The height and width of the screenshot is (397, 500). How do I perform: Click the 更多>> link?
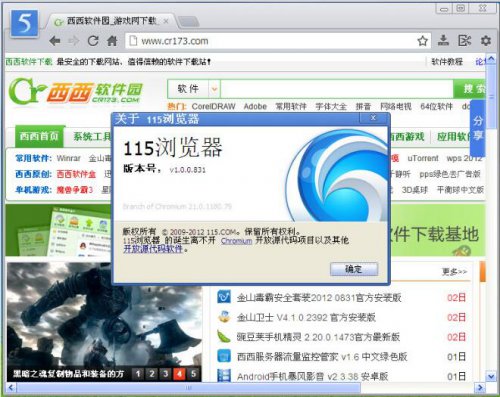click(454, 272)
